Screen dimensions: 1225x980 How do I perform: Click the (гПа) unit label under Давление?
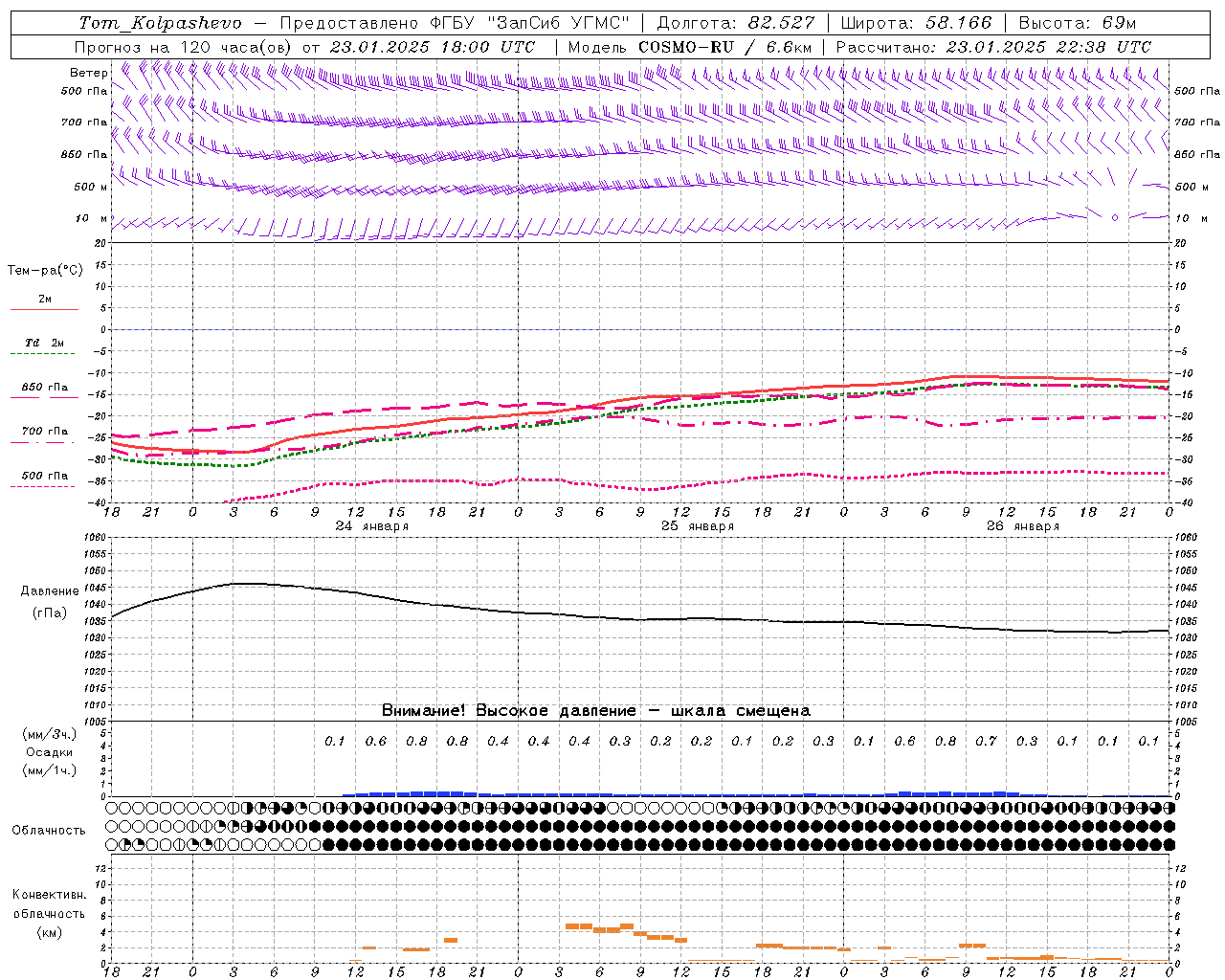coord(50,612)
